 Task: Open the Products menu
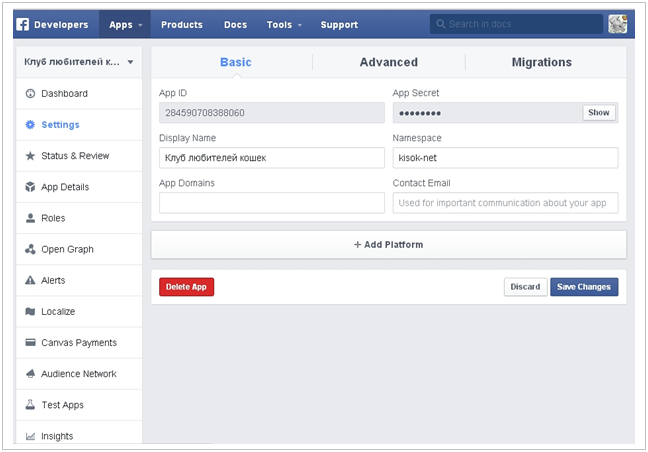pyautogui.click(x=182, y=25)
